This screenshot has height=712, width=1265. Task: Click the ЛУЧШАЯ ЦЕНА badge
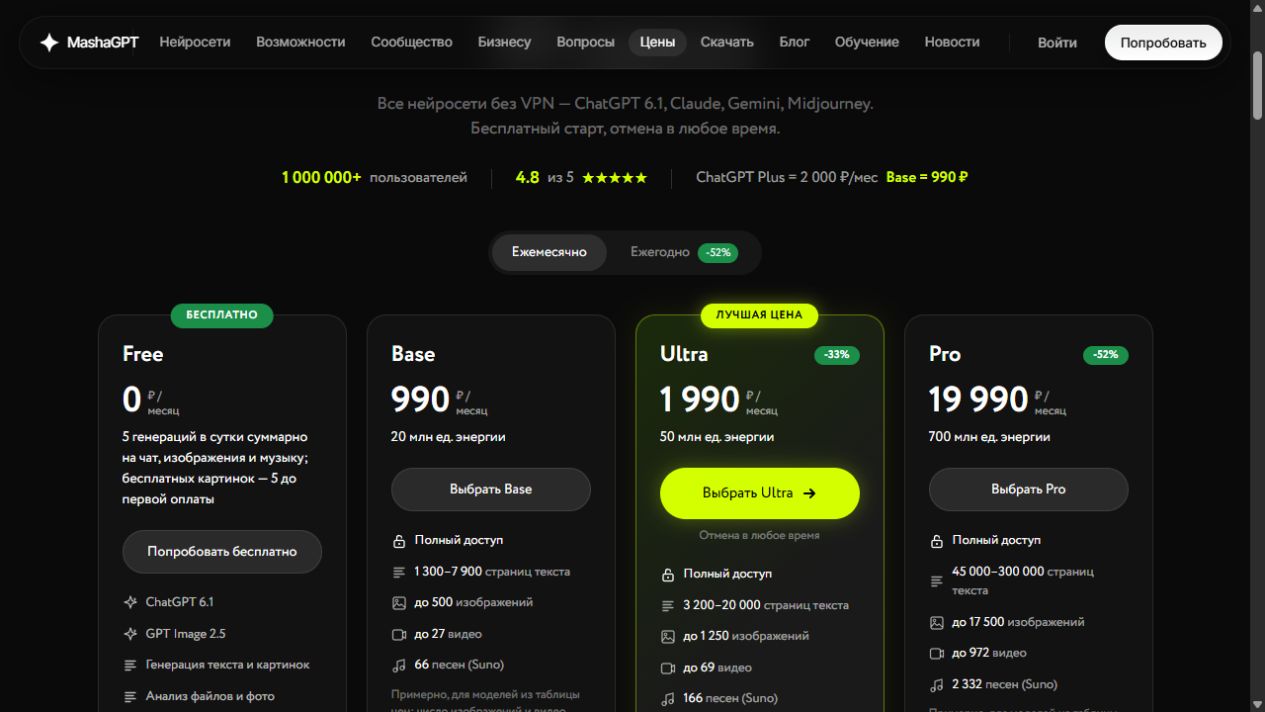[x=760, y=315]
